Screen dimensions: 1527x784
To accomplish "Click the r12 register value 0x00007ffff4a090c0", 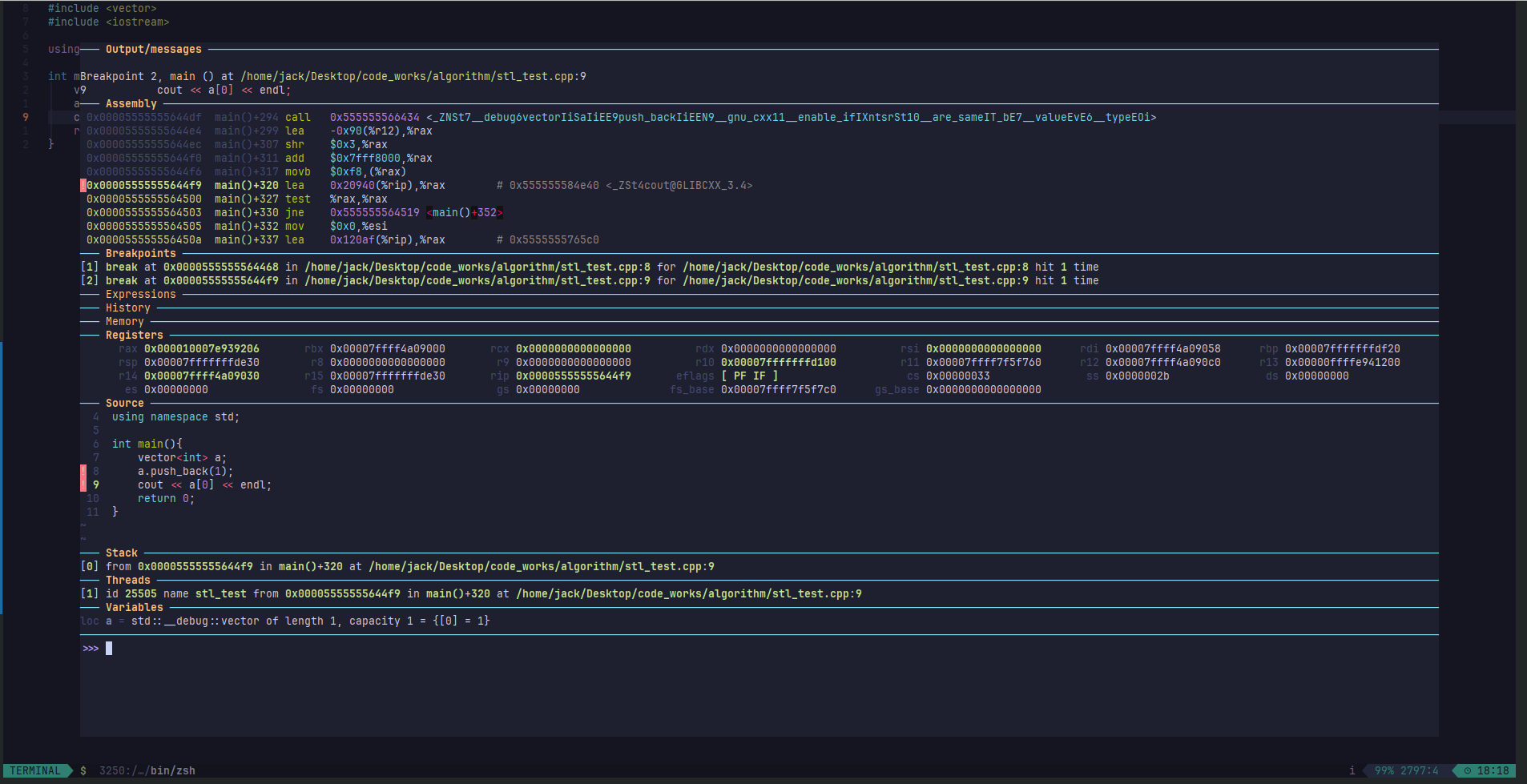I will 1163,363.
